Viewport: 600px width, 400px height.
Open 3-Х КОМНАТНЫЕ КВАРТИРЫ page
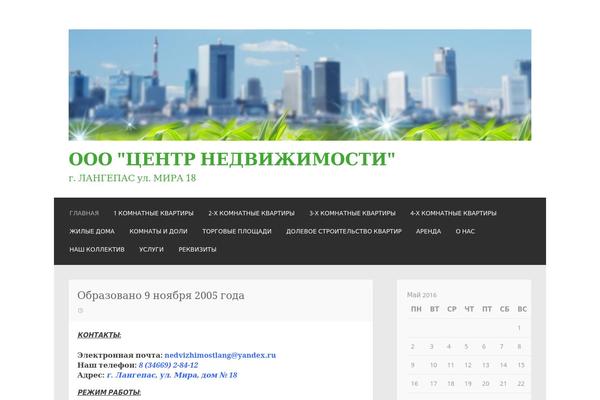(352, 213)
